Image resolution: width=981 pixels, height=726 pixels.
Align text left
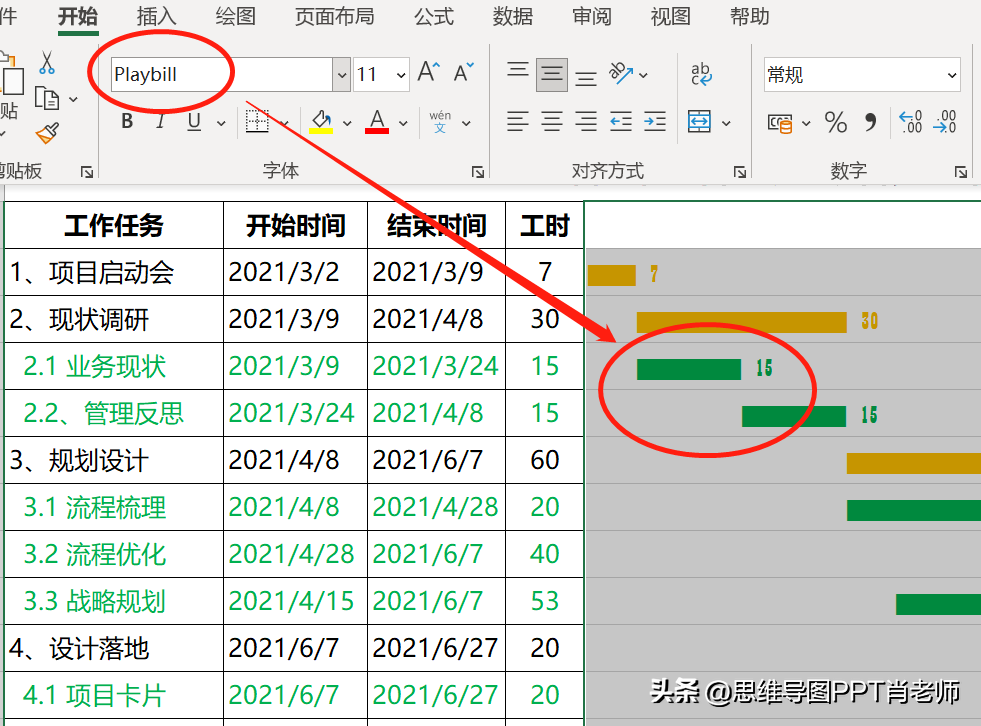[518, 121]
